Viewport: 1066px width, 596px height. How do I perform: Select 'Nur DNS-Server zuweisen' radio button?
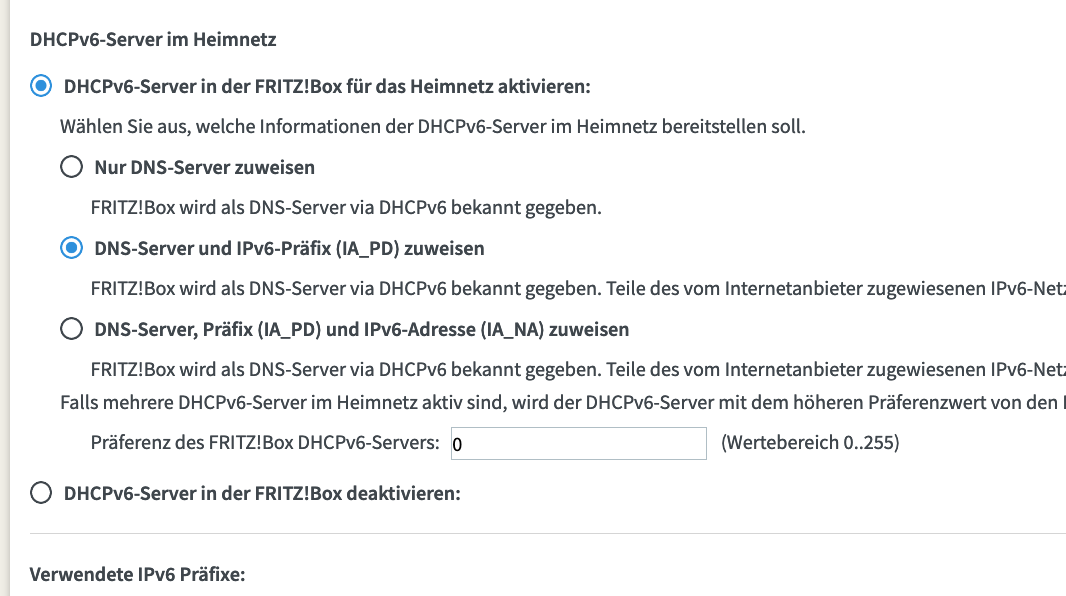coord(71,167)
